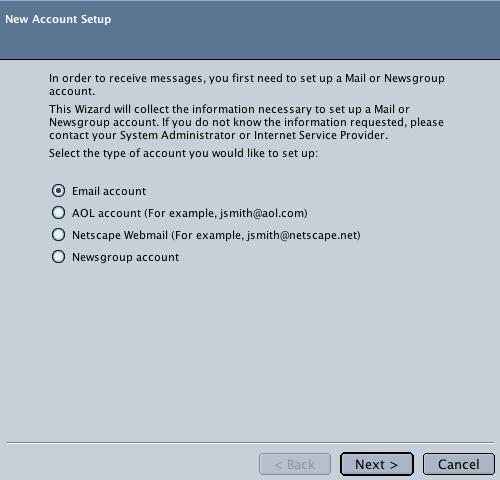Click the "Internet Service Provider" text line

[219, 135]
